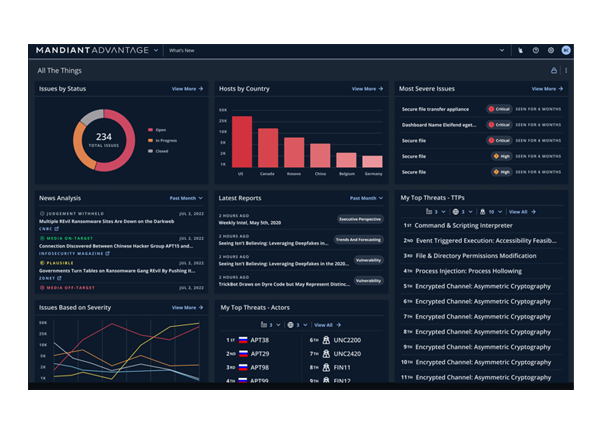This screenshot has width=600, height=421.
Task: Click the Executive Perspective report tag
Action: 360,219
